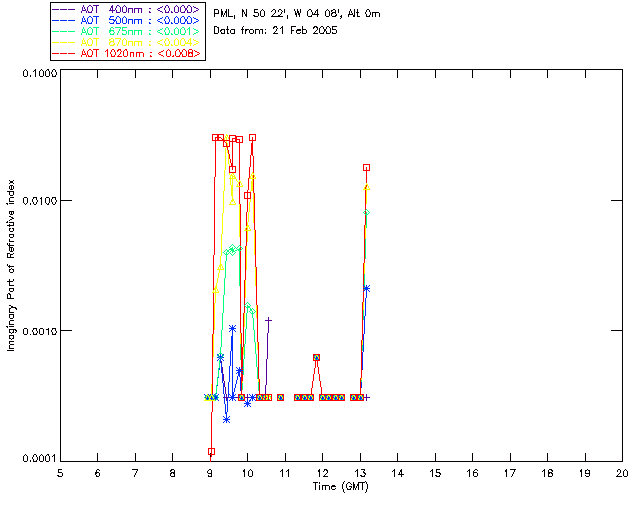The width and height of the screenshot is (640, 512).
Task: Select the AOT 1020nm legend entry
Action: pos(128,53)
